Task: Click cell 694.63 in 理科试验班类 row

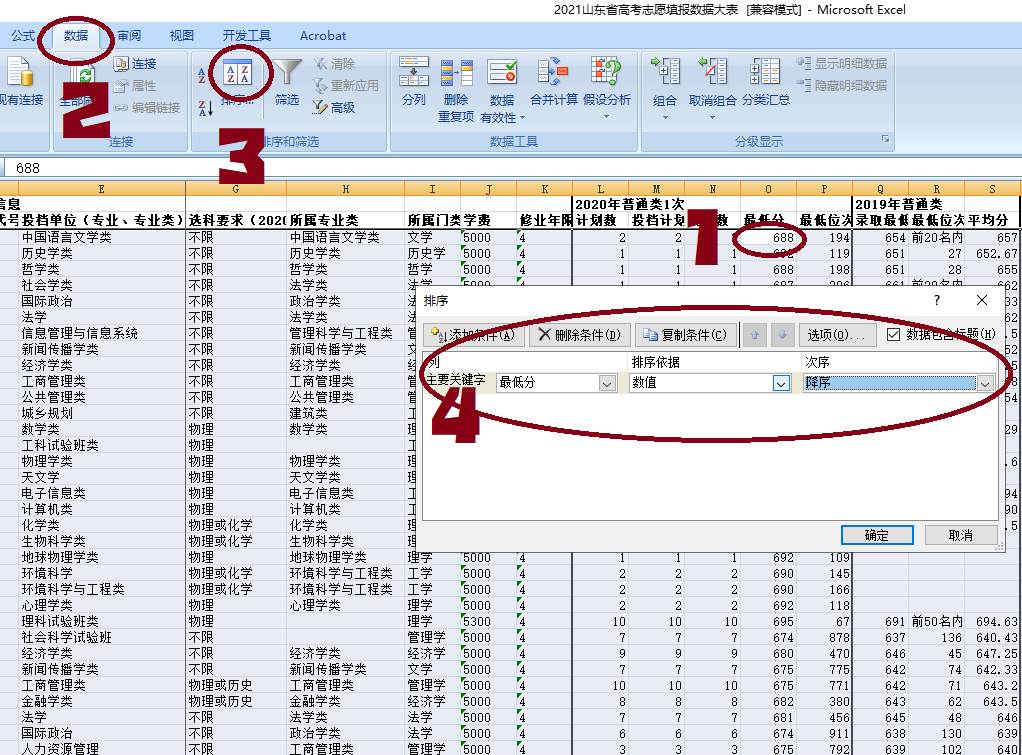Action: 992,621
